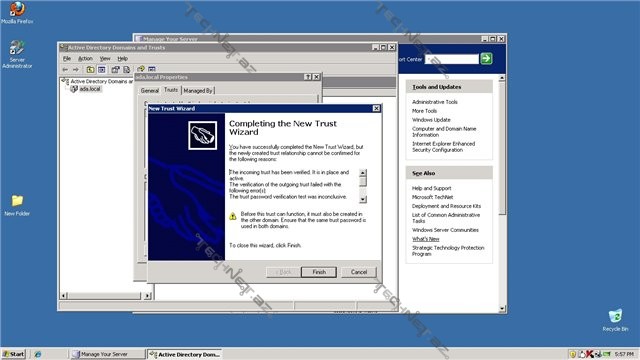Open Internet Explorer Enhanced Security Configuration link
640x360 pixels.
(x=443, y=147)
